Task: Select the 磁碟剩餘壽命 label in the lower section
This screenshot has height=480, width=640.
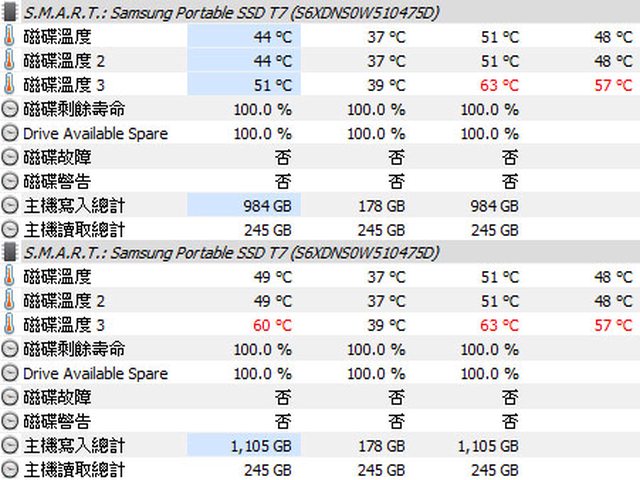Action: (73, 349)
